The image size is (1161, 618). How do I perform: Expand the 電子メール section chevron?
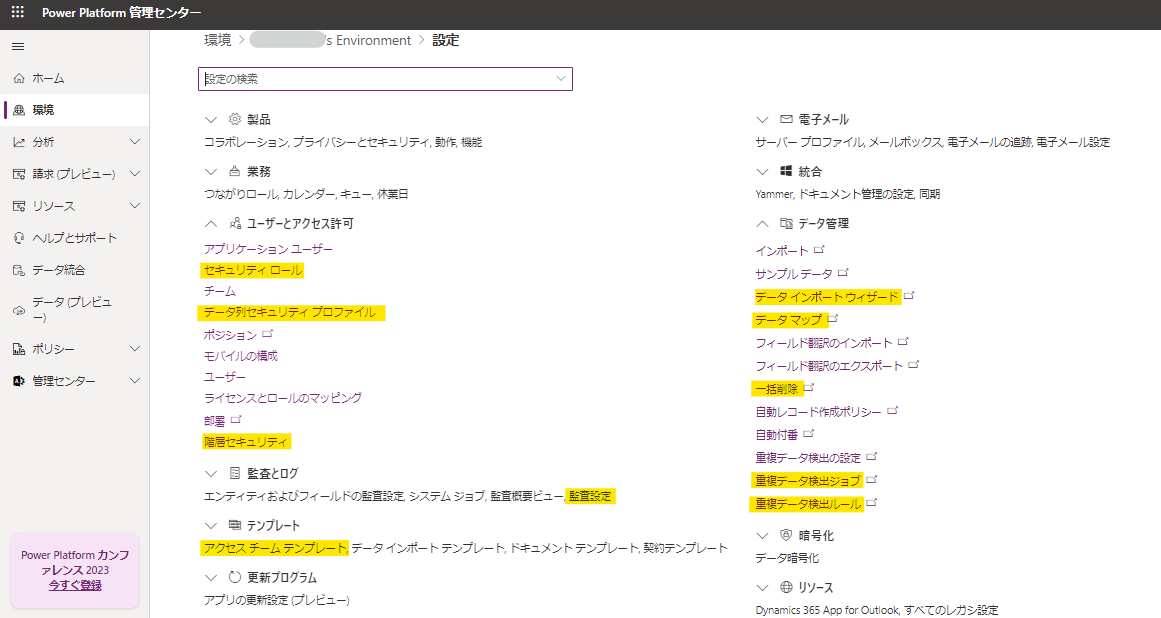(763, 120)
